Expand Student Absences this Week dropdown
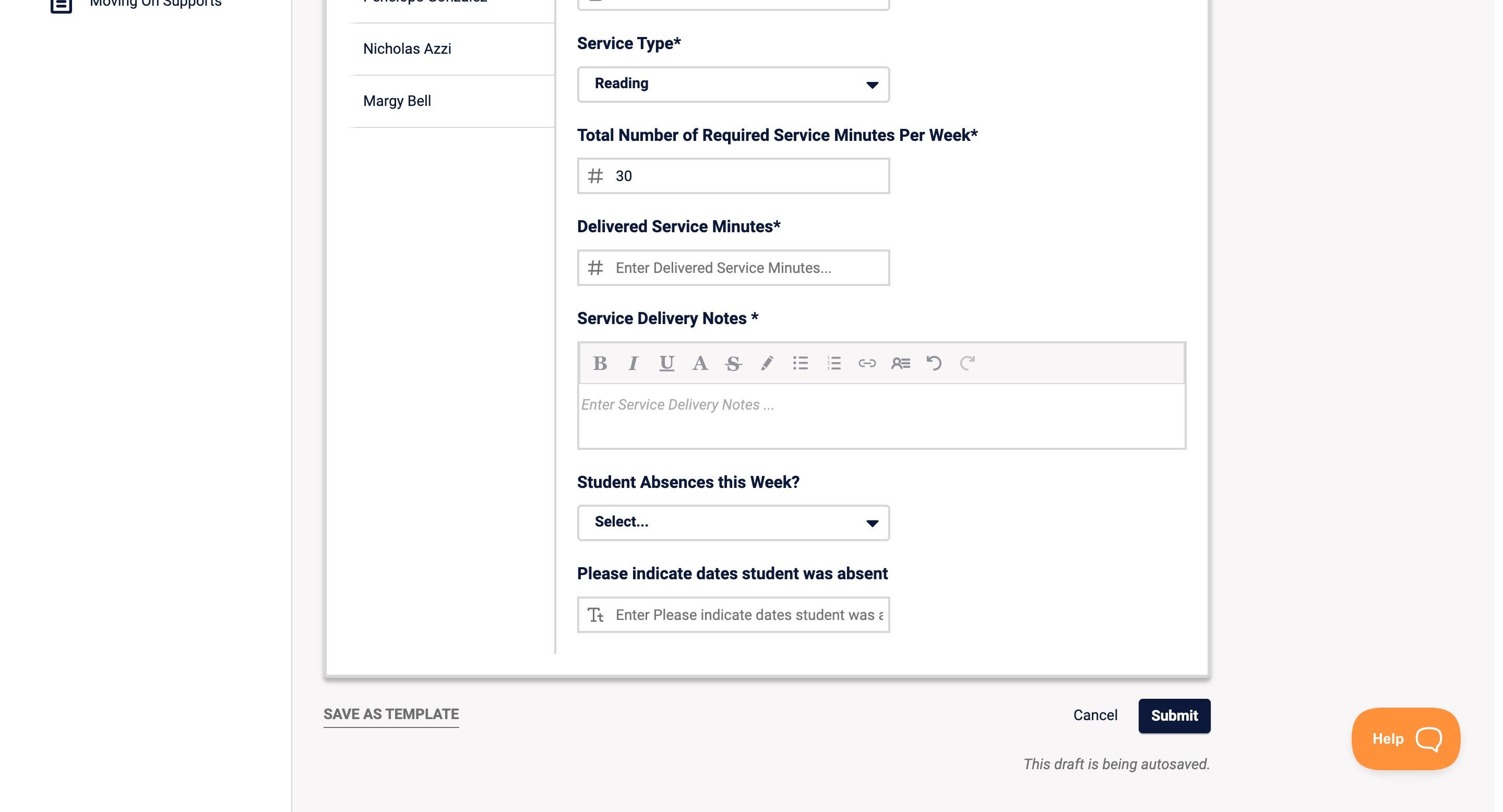Screen dimensions: 1503x812 (x=733, y=523)
